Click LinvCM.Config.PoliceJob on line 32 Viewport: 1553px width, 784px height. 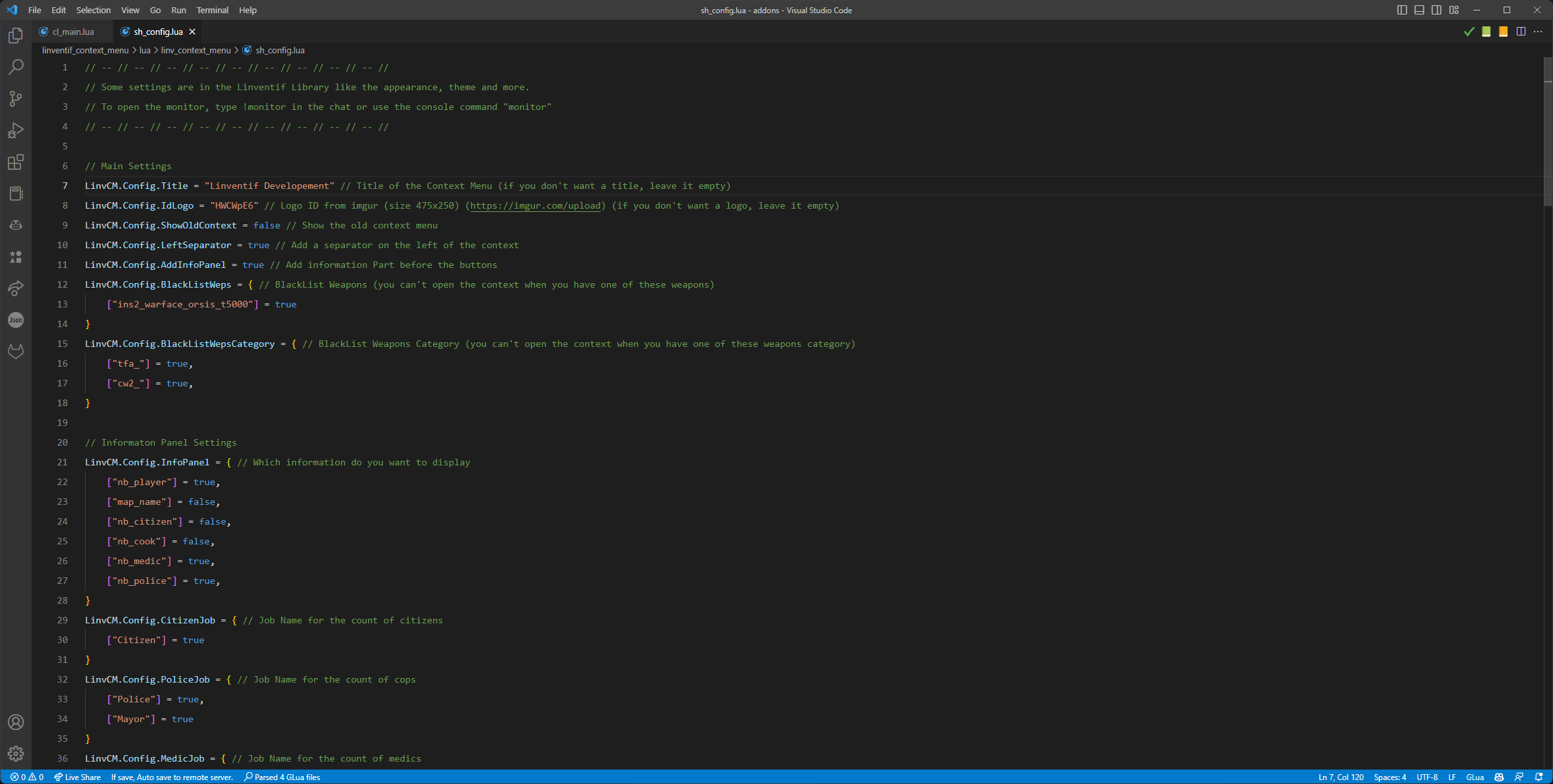[147, 680]
